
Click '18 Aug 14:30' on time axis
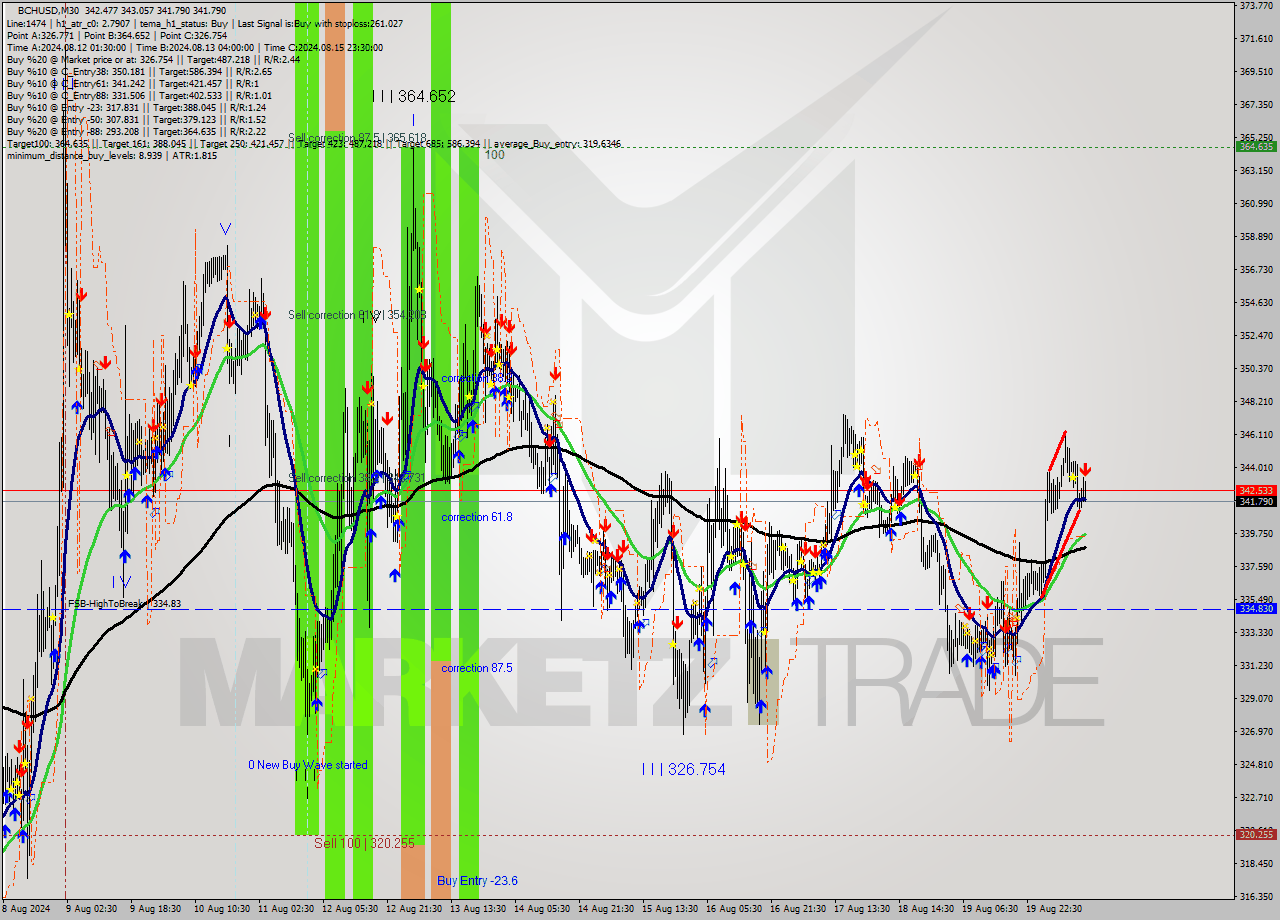[x=926, y=909]
